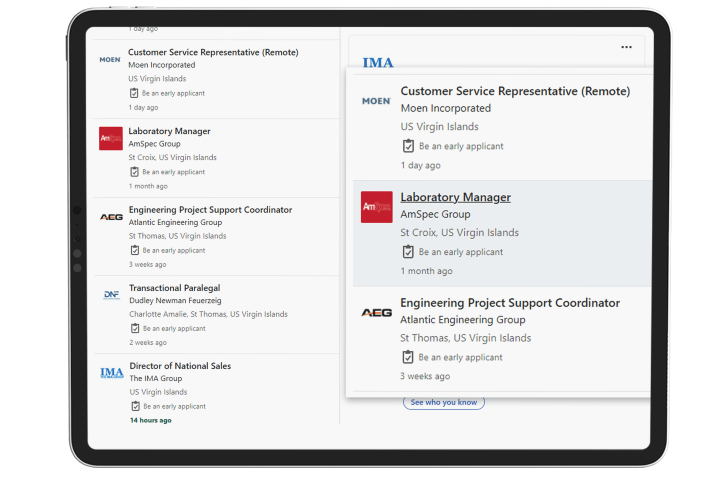Click the MOEN logo in the zoomed overlay
This screenshot has height=480, width=713.
377,101
